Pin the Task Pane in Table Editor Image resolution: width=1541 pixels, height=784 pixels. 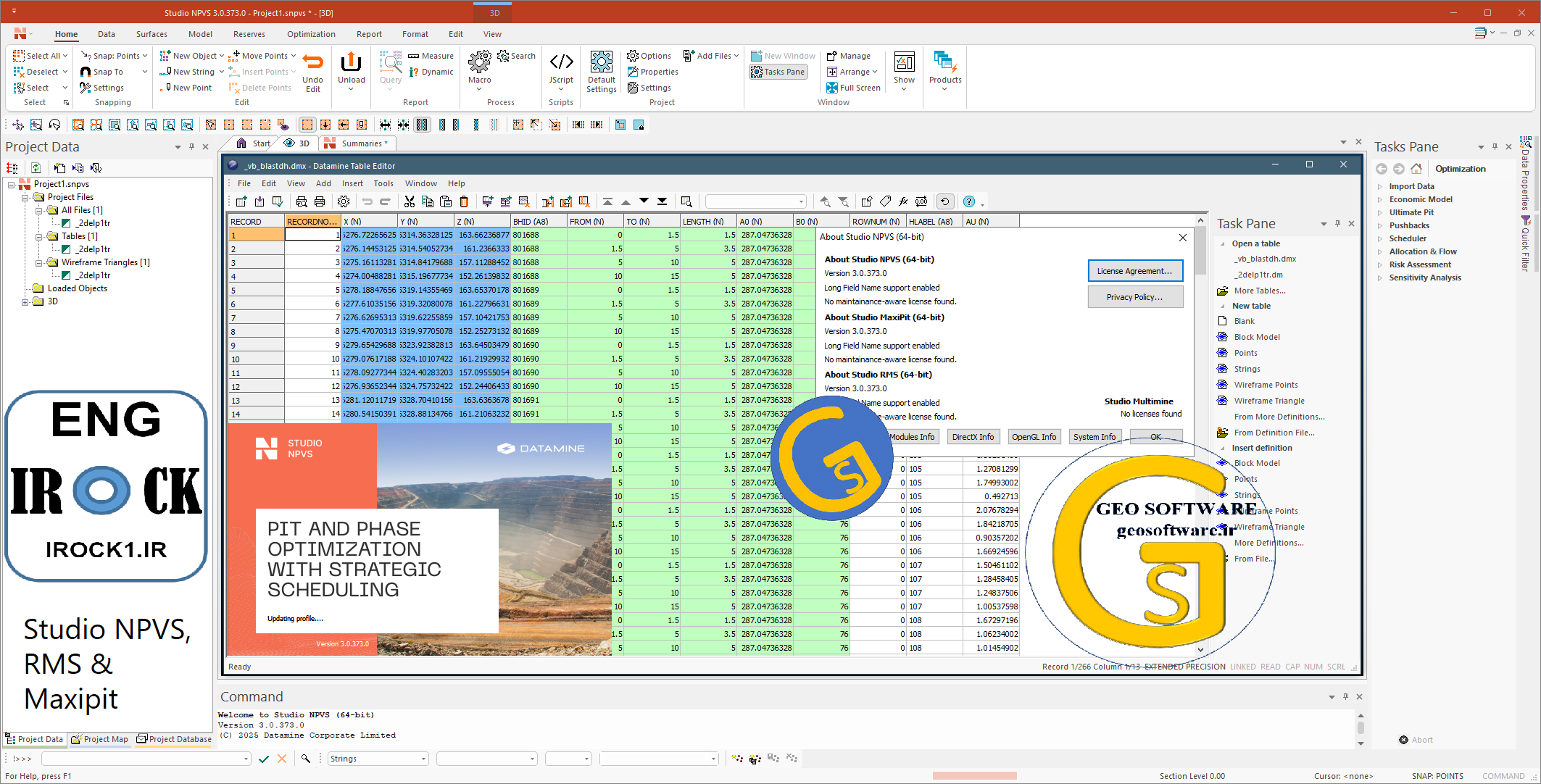[1337, 223]
